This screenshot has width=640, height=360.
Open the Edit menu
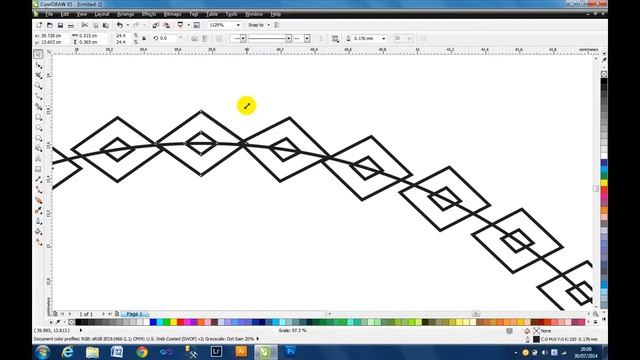[64, 14]
